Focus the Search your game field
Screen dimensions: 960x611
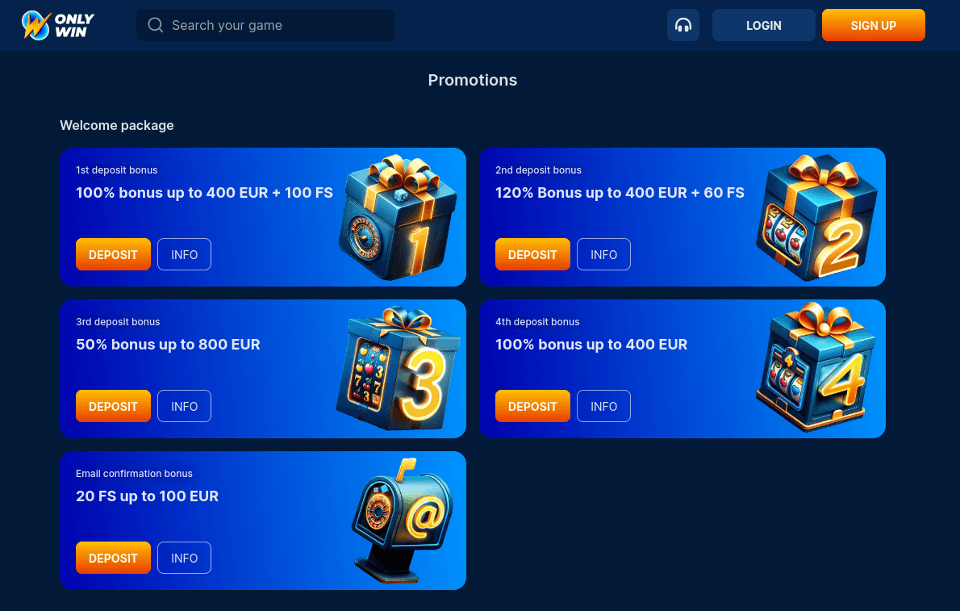(265, 25)
